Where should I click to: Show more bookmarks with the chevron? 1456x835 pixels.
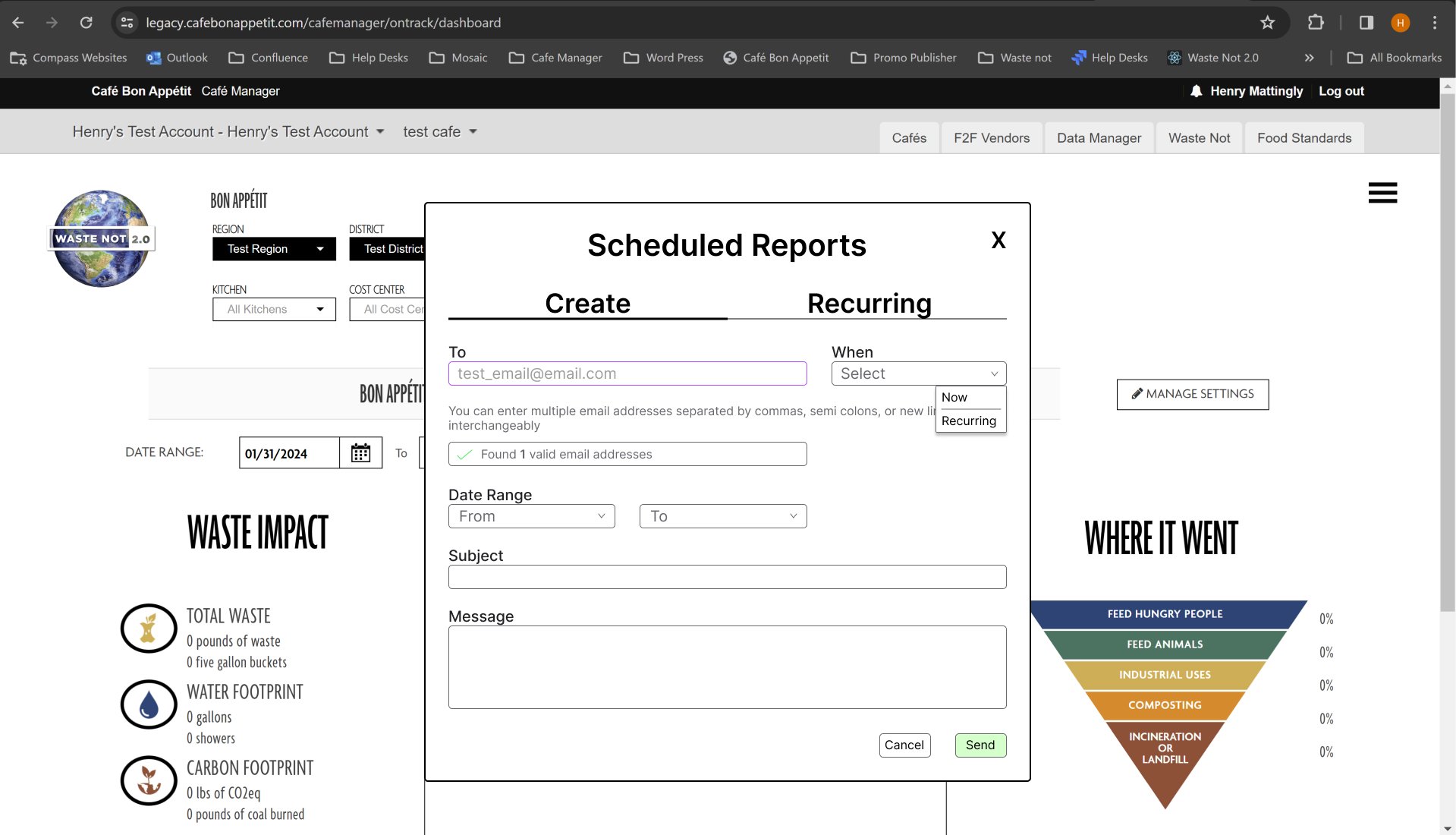[1309, 58]
